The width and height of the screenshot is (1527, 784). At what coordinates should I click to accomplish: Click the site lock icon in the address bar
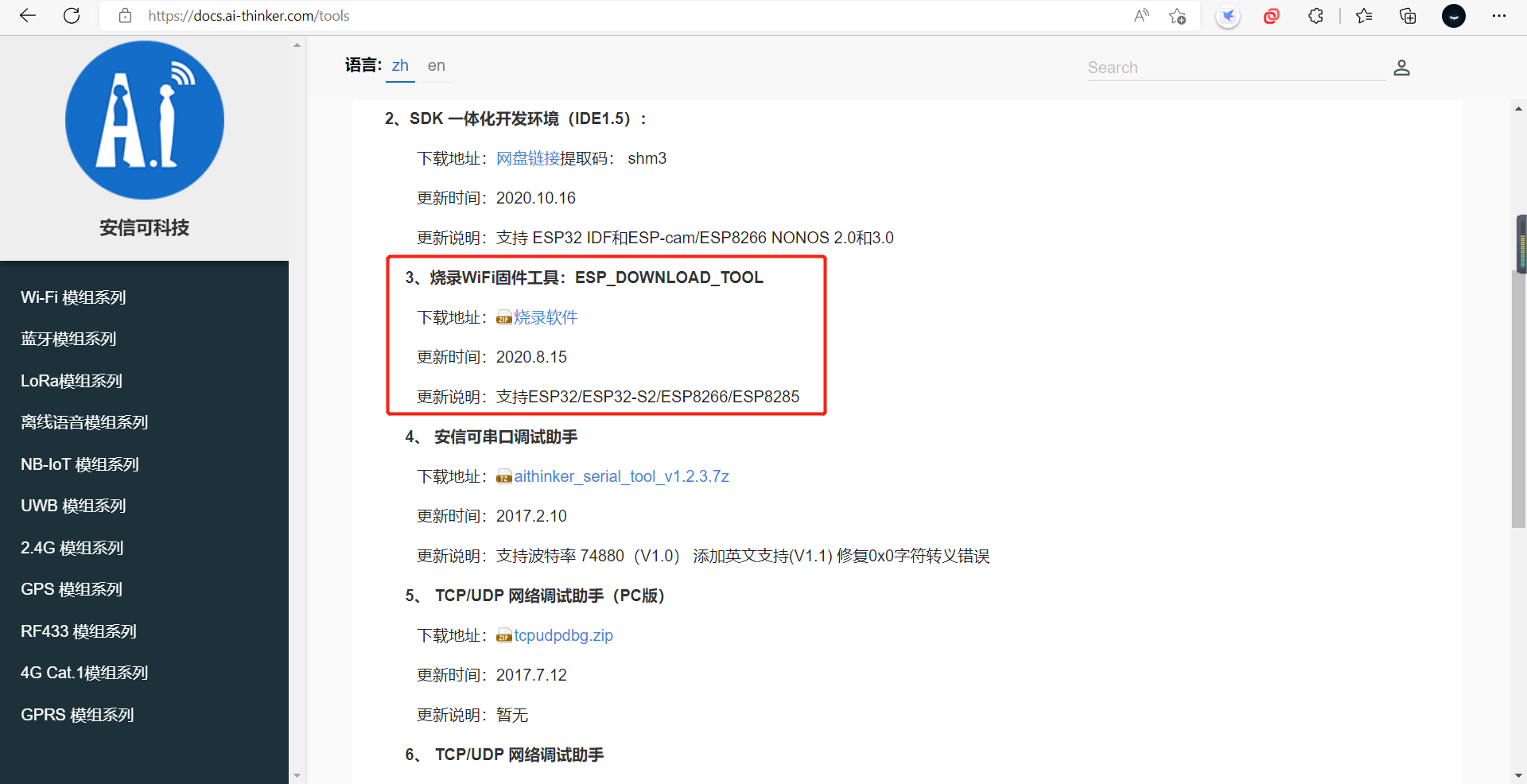click(x=125, y=16)
